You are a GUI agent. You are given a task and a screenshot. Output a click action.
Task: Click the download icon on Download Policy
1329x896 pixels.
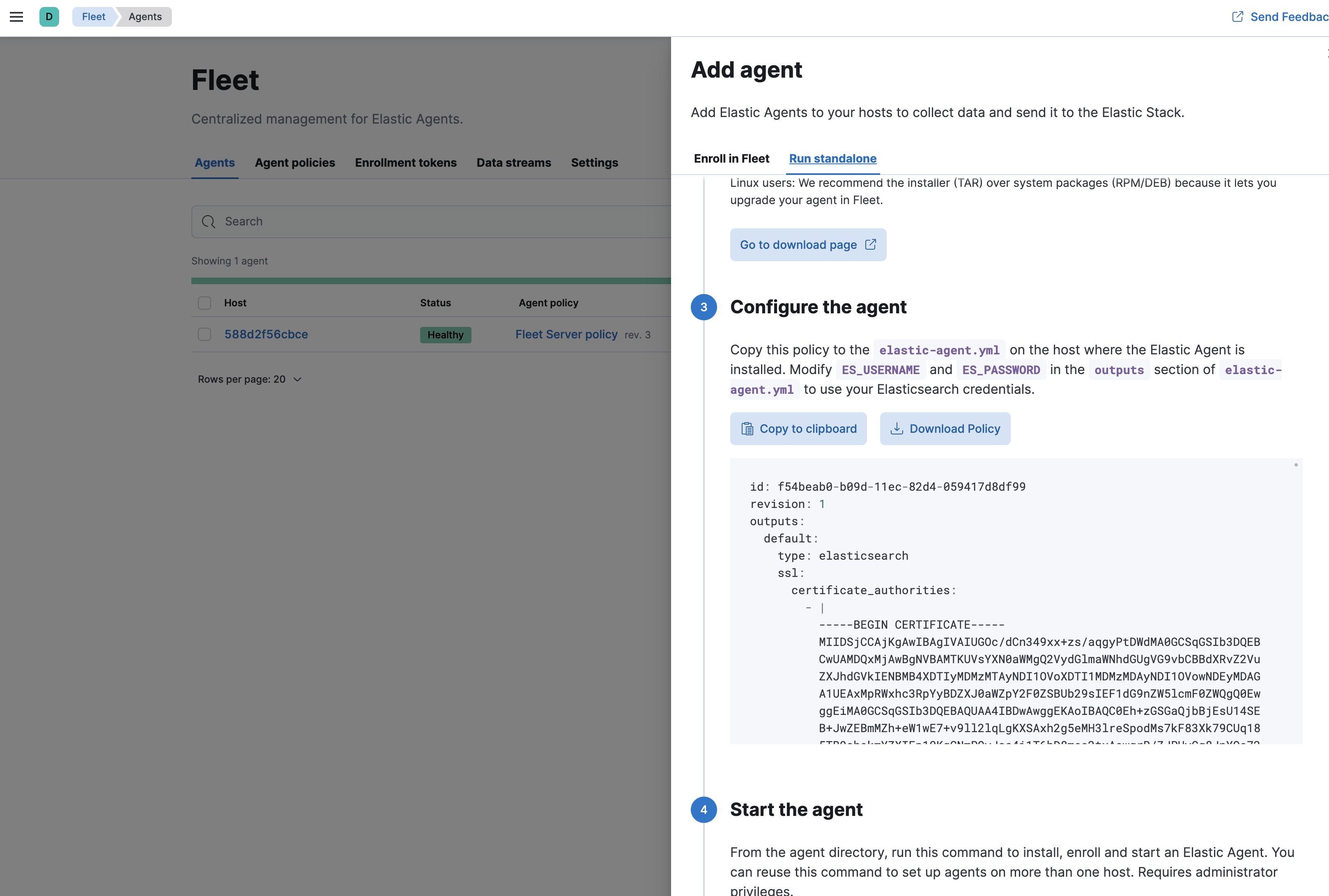point(897,429)
